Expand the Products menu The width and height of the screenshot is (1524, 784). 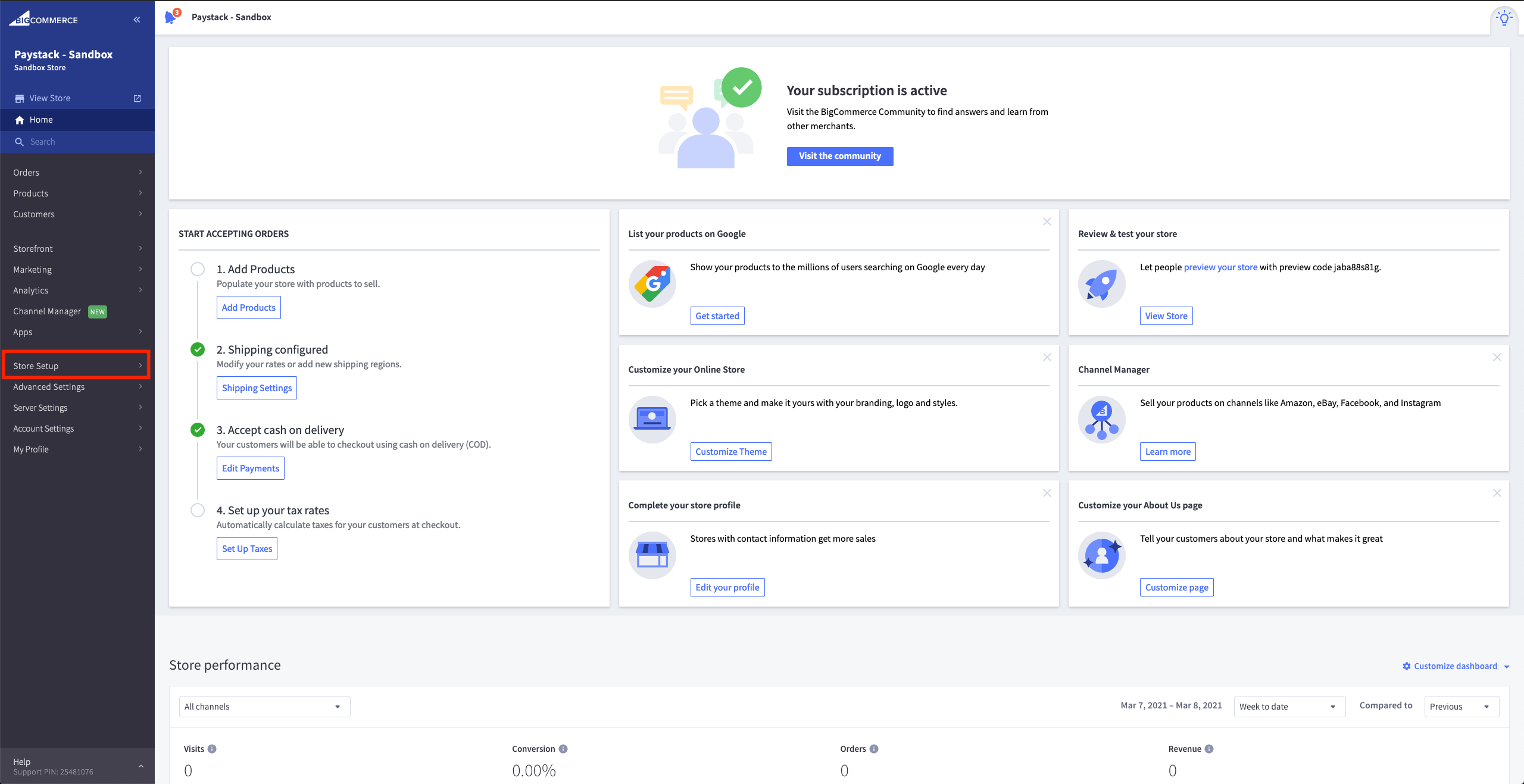77,193
